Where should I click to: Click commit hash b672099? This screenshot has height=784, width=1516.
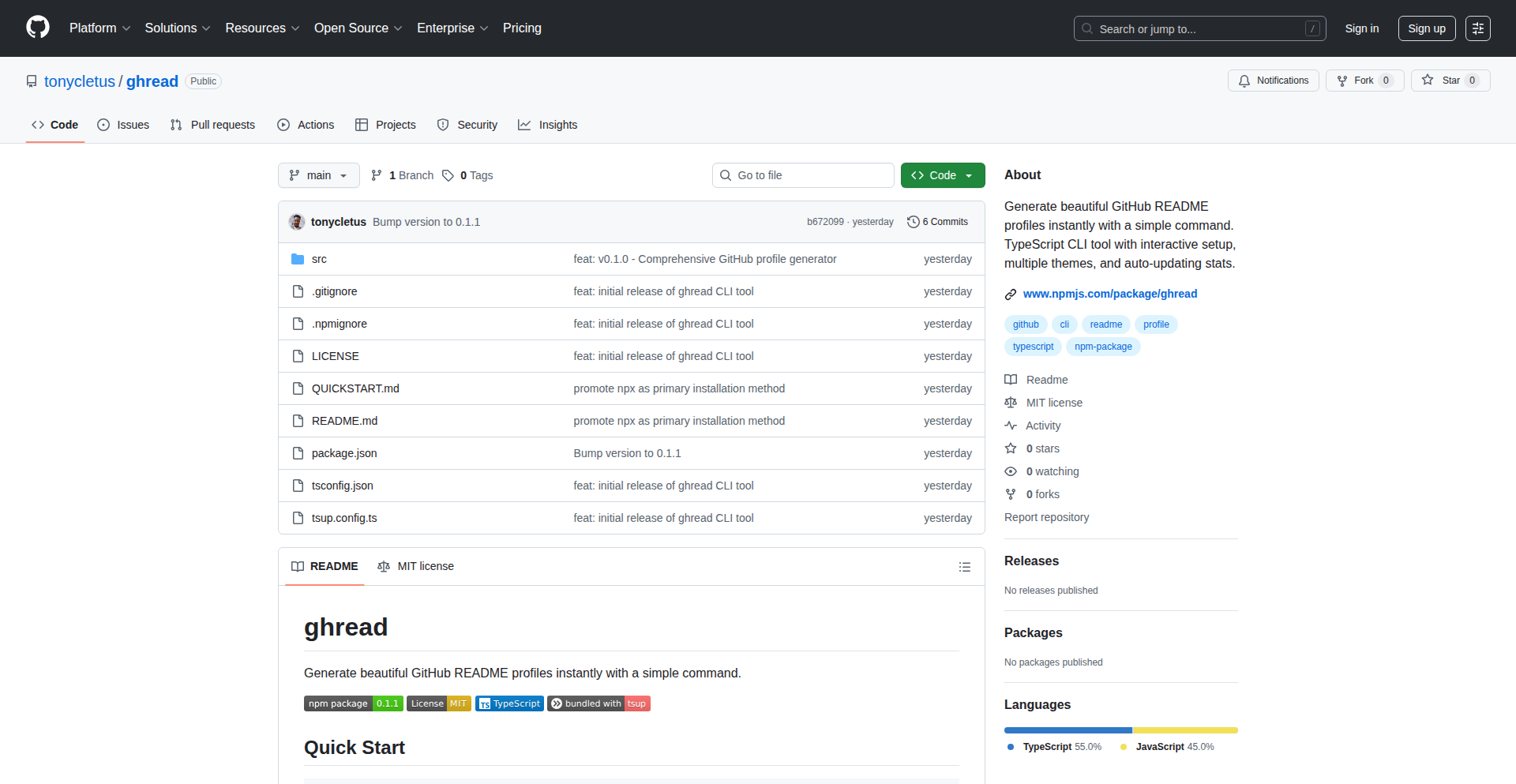click(x=825, y=222)
